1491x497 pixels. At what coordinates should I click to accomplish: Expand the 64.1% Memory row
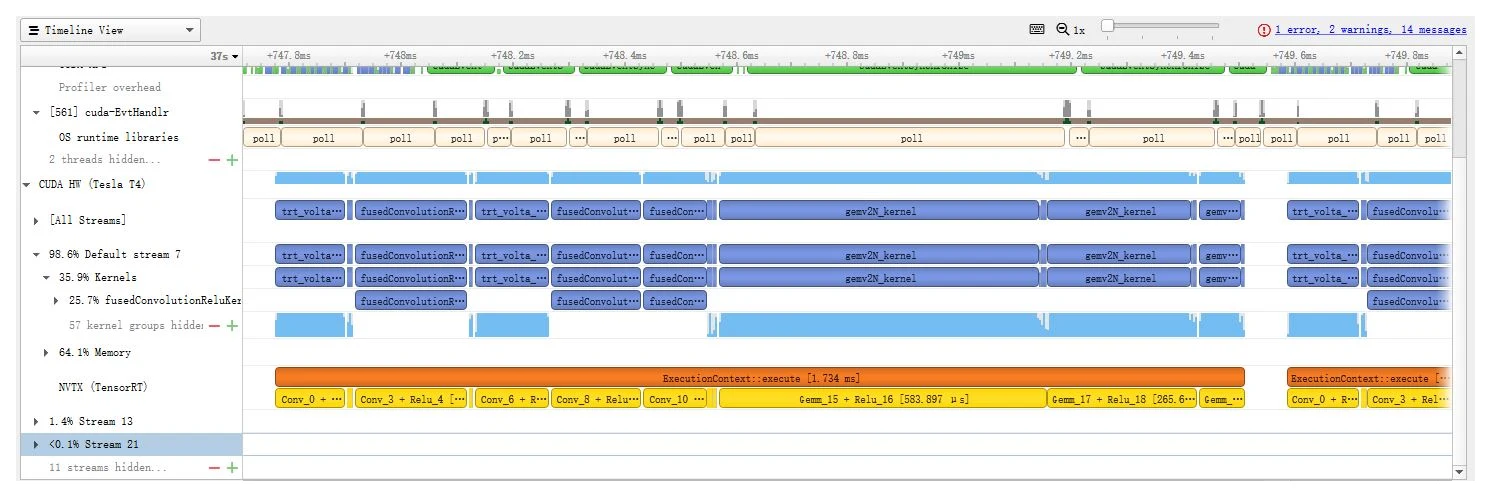[46, 353]
